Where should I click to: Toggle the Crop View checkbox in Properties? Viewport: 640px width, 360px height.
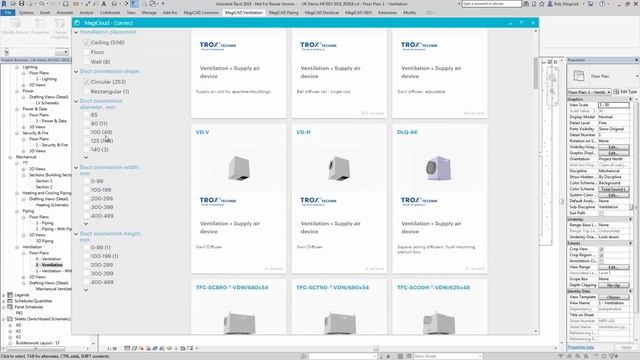[x=601, y=249]
